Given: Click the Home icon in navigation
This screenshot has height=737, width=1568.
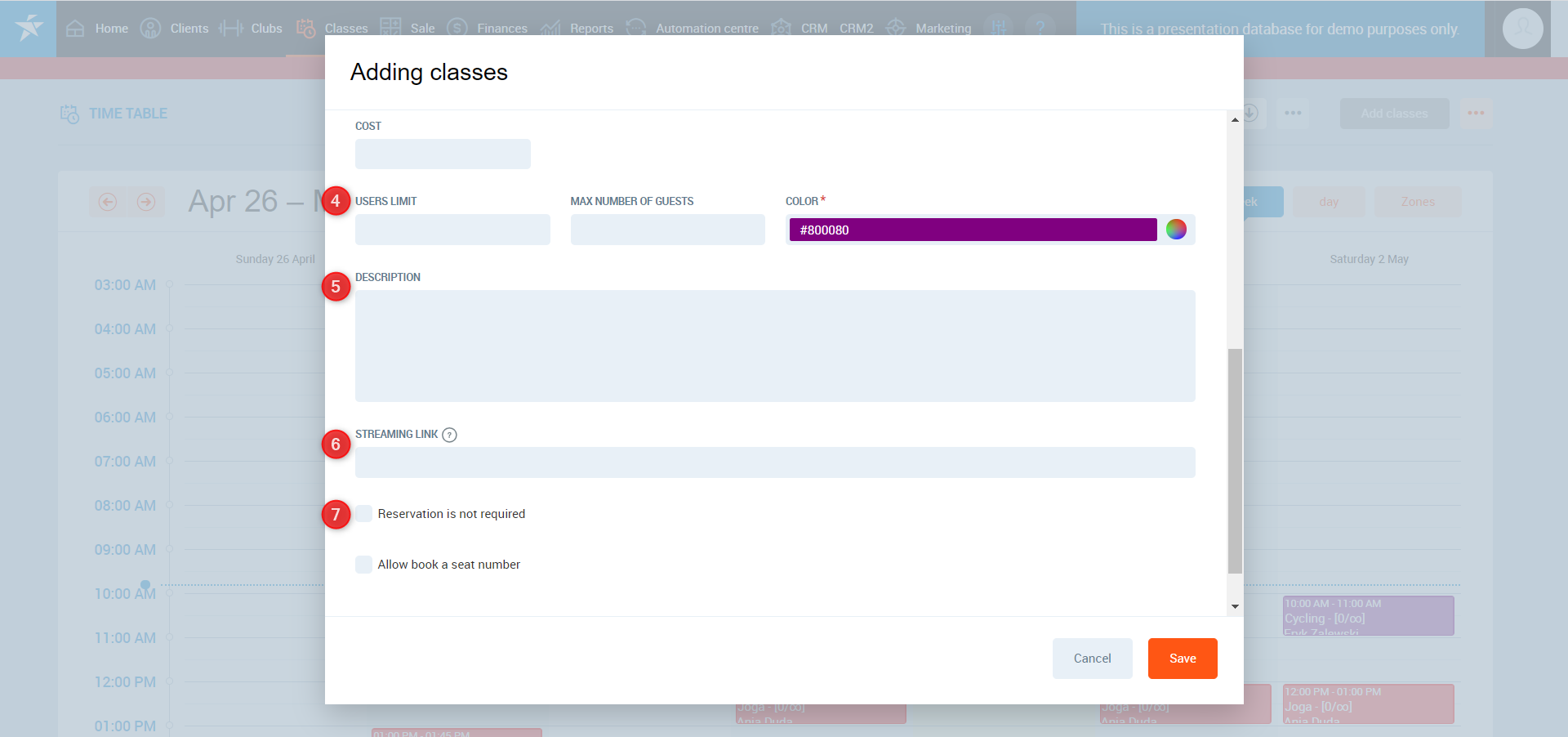Looking at the screenshot, I should click(x=75, y=29).
